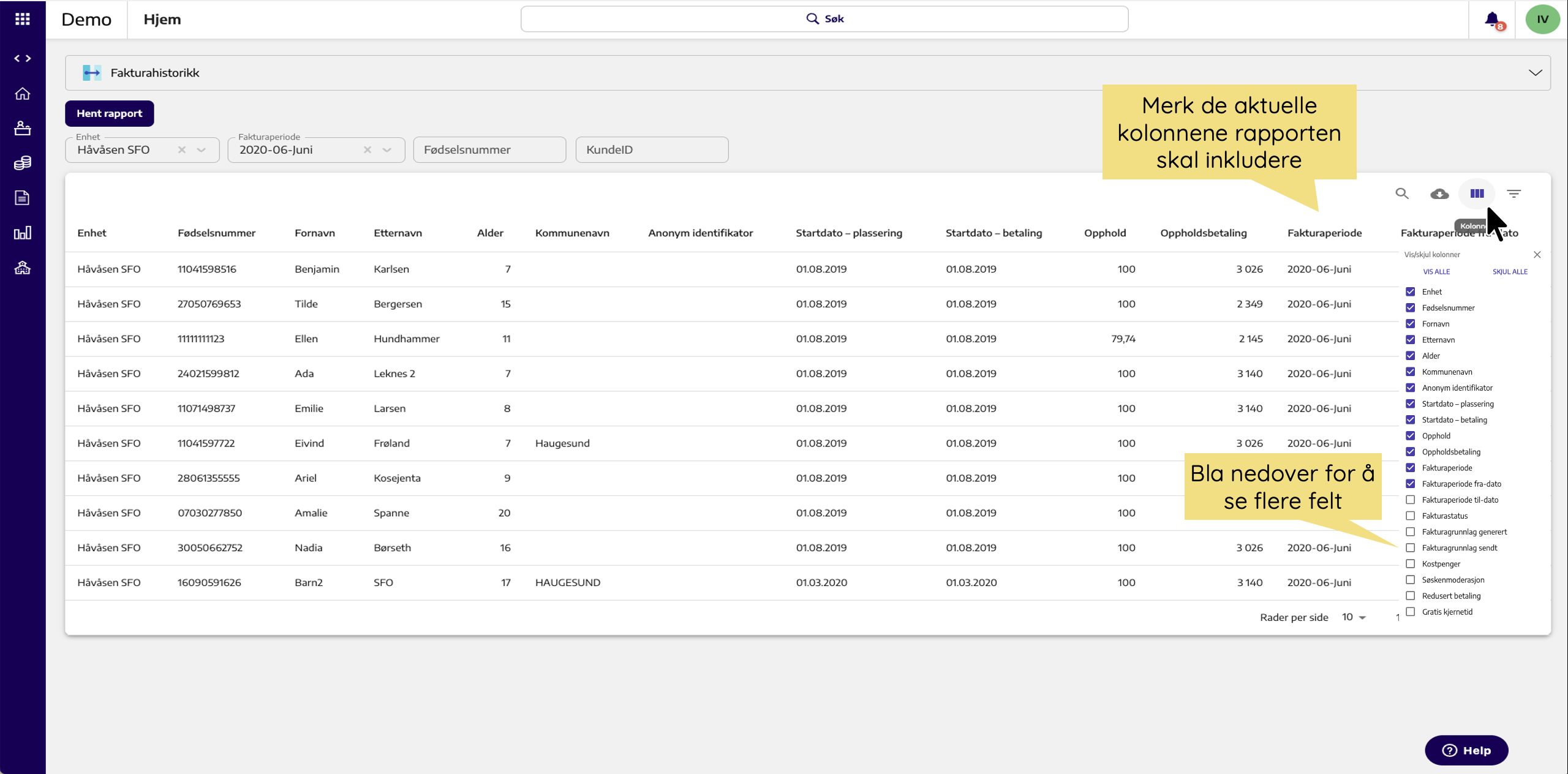
Task: Open the sidebar bar chart reports icon
Action: (23, 233)
